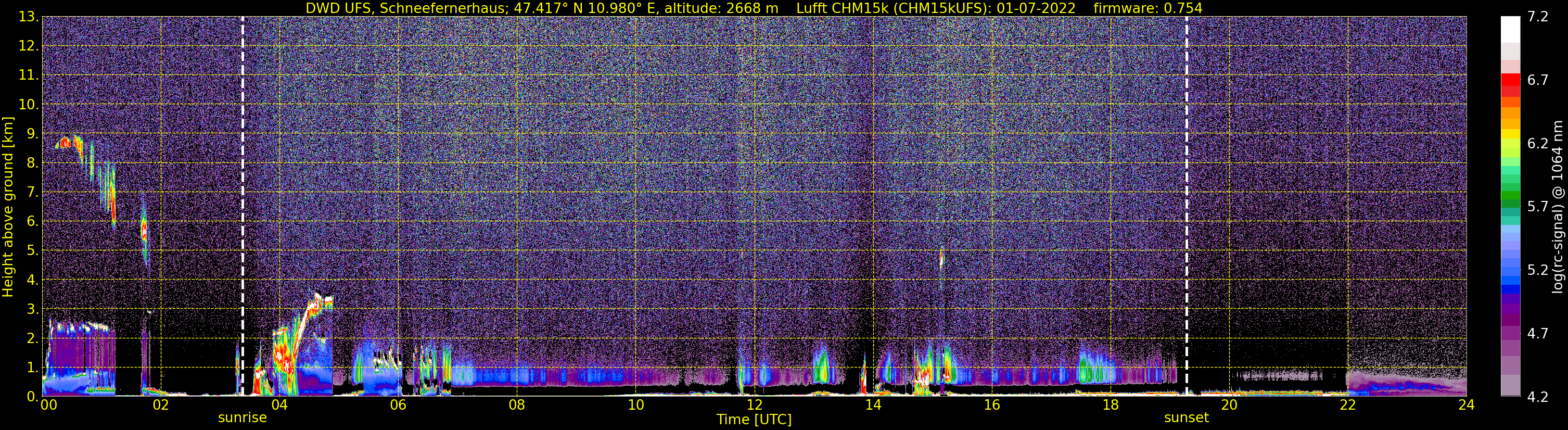Click the plot title 'DWD UFS, Schneefernerhaus'
The image size is (1568, 430).
tap(407, 8)
